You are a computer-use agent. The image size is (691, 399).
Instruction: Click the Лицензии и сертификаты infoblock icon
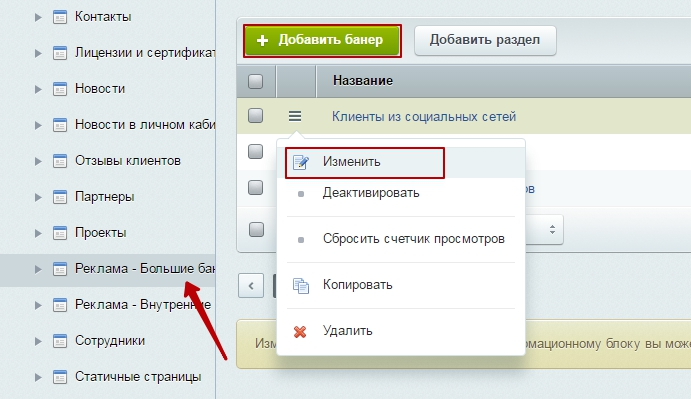(59, 53)
